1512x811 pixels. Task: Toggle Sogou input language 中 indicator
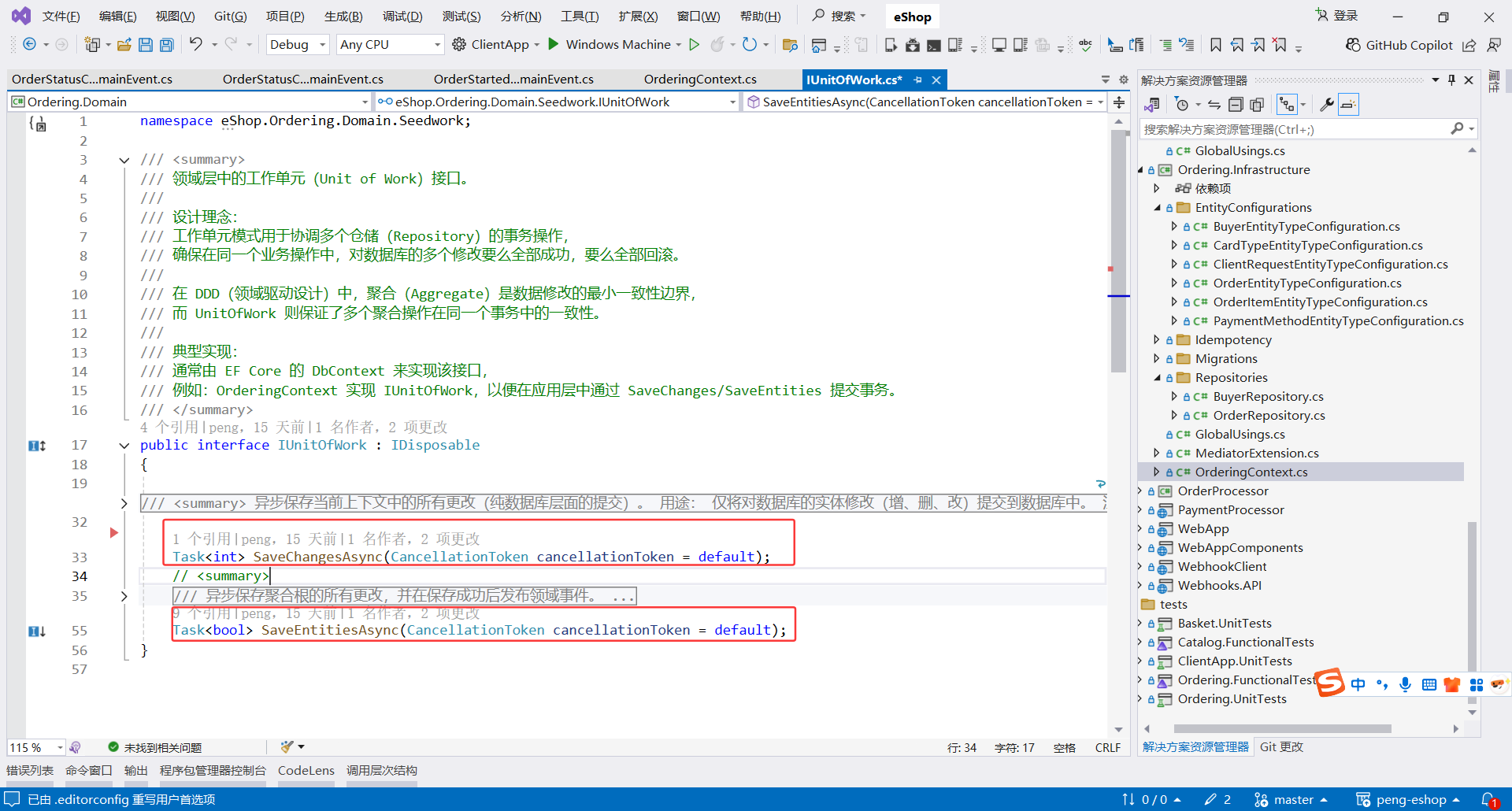coord(1358,684)
